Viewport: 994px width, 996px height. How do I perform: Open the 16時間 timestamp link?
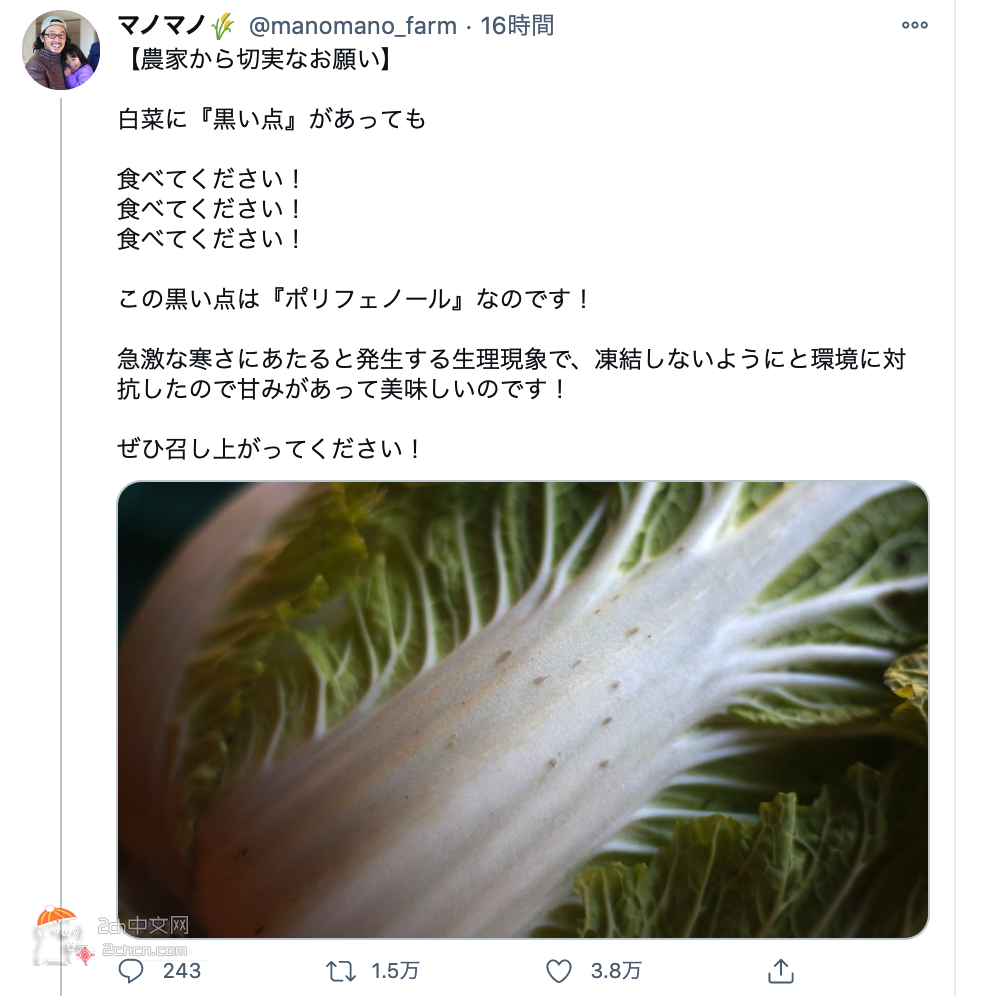point(517,26)
